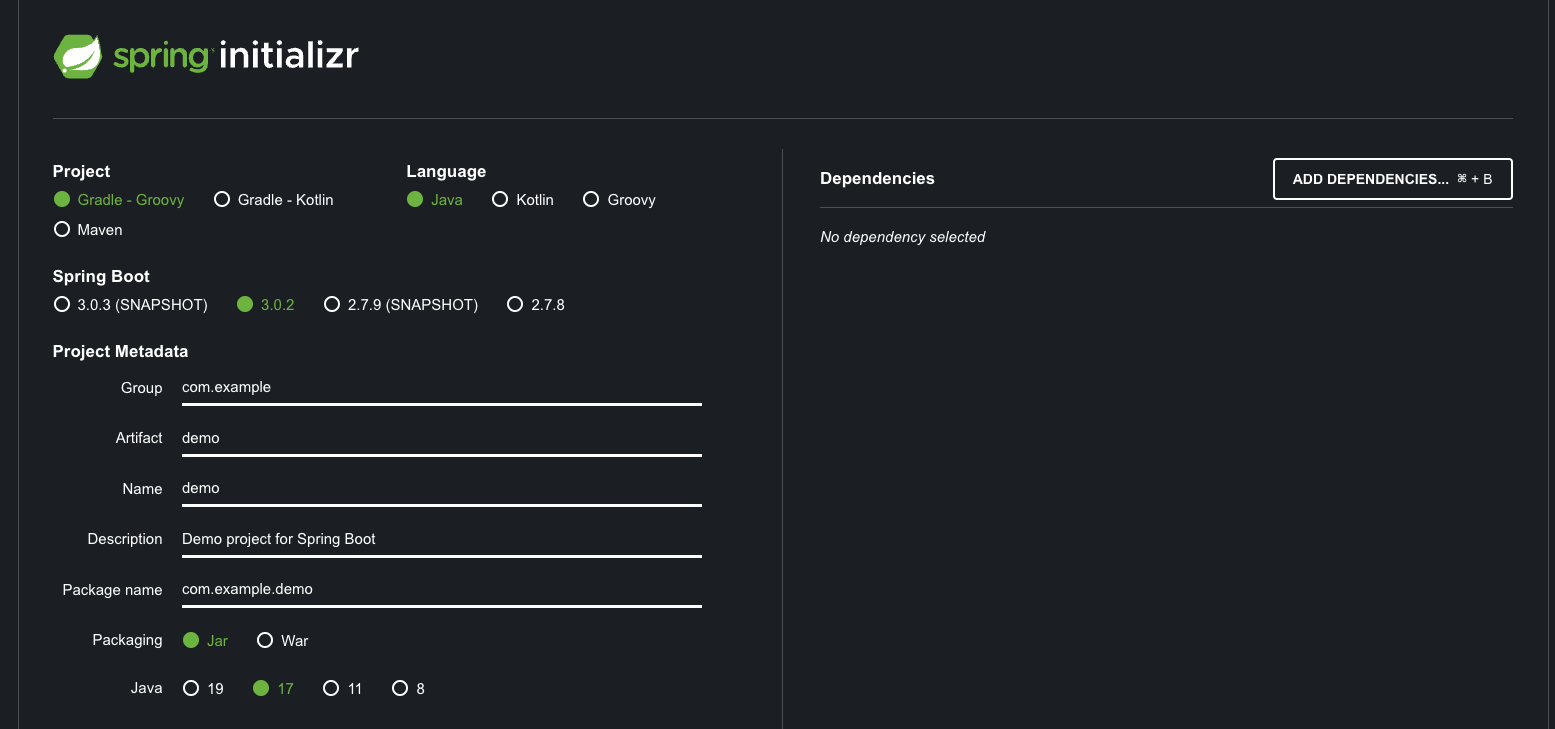The image size is (1555, 729).
Task: Focus the Artifact input field
Action: pyautogui.click(x=442, y=438)
